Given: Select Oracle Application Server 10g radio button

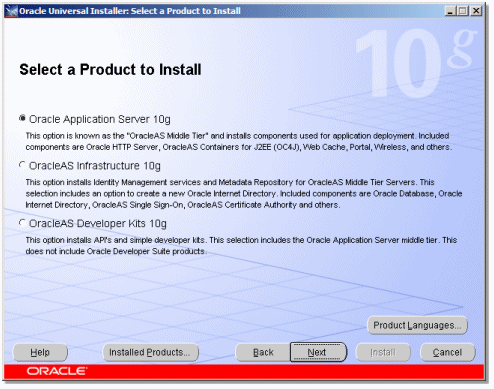Looking at the screenshot, I should 22,118.
